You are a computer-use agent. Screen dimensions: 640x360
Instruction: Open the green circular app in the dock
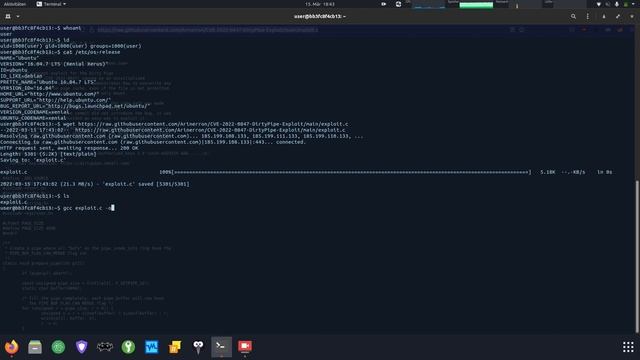pos(58,347)
